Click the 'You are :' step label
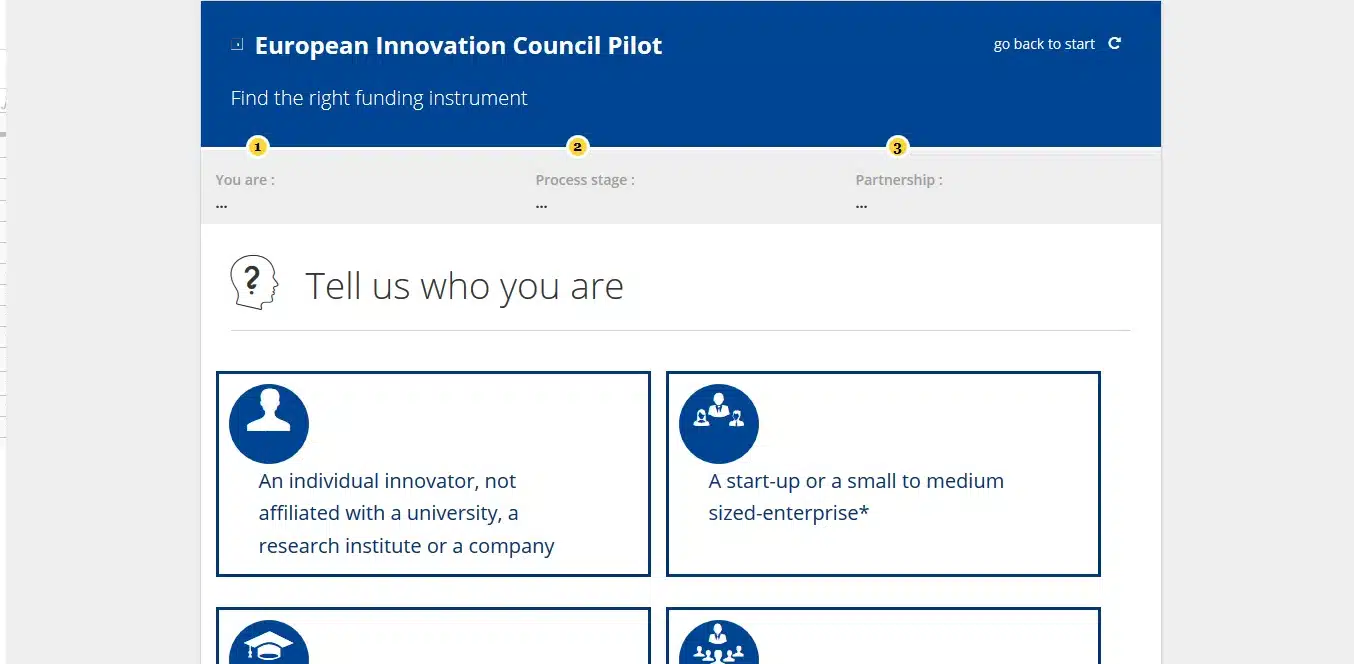Image resolution: width=1354 pixels, height=664 pixels. tap(245, 180)
